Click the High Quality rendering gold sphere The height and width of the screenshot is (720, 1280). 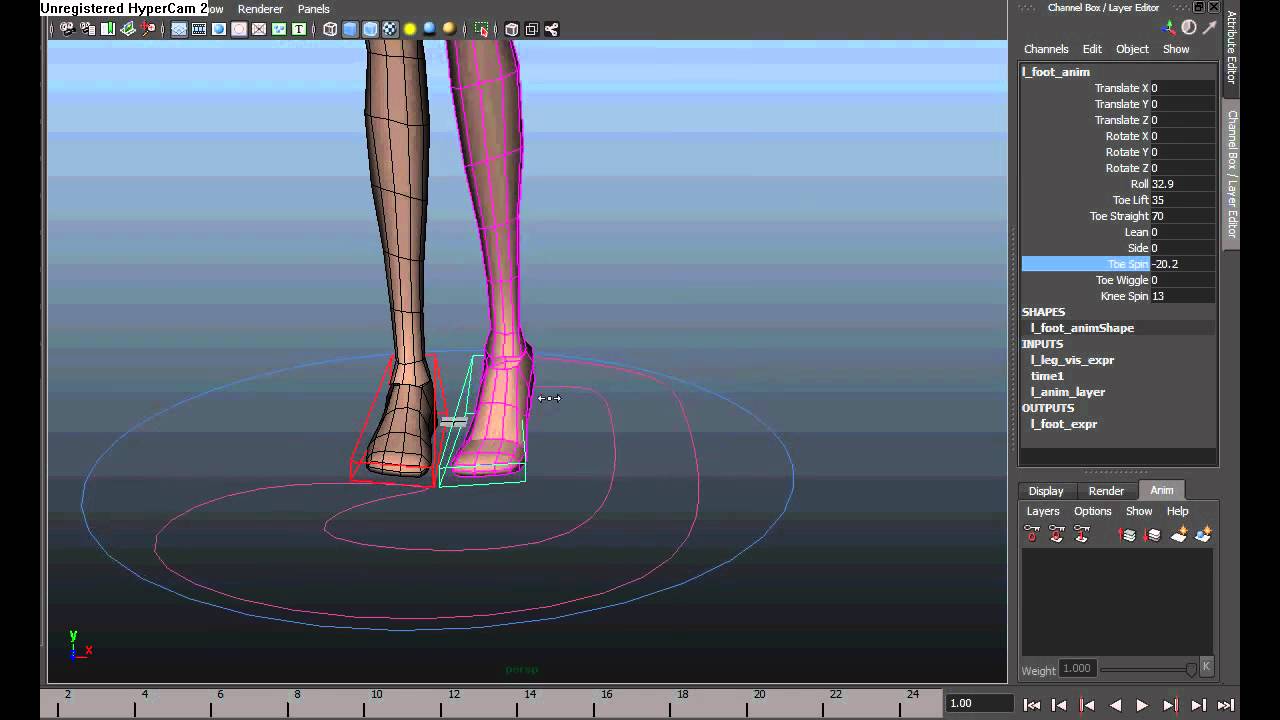click(450, 29)
